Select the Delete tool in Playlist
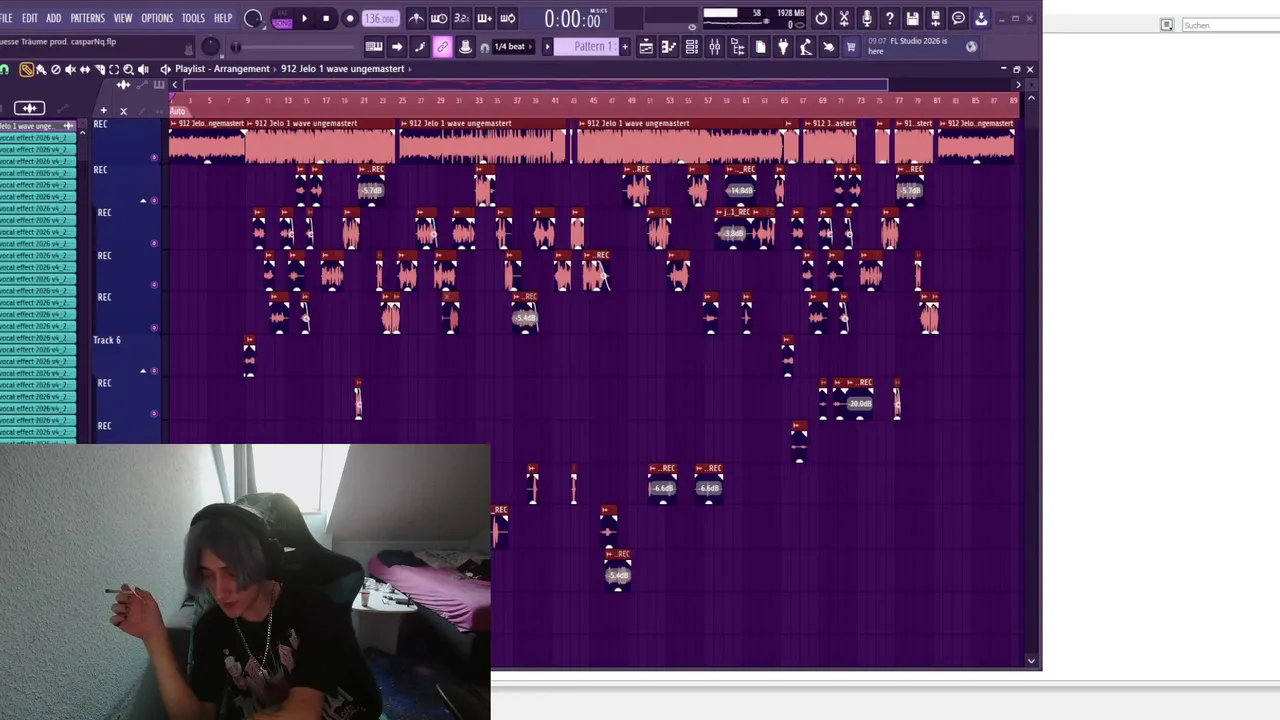 (56, 69)
